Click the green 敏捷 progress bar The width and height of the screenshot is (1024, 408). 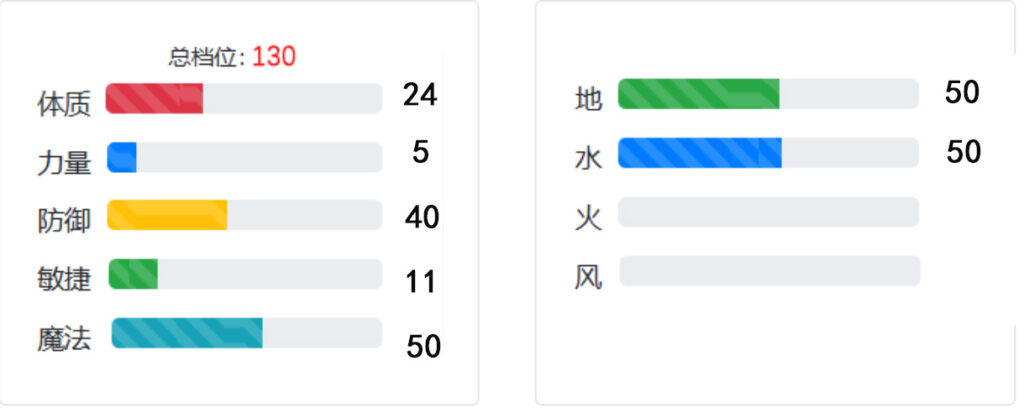coord(245,274)
